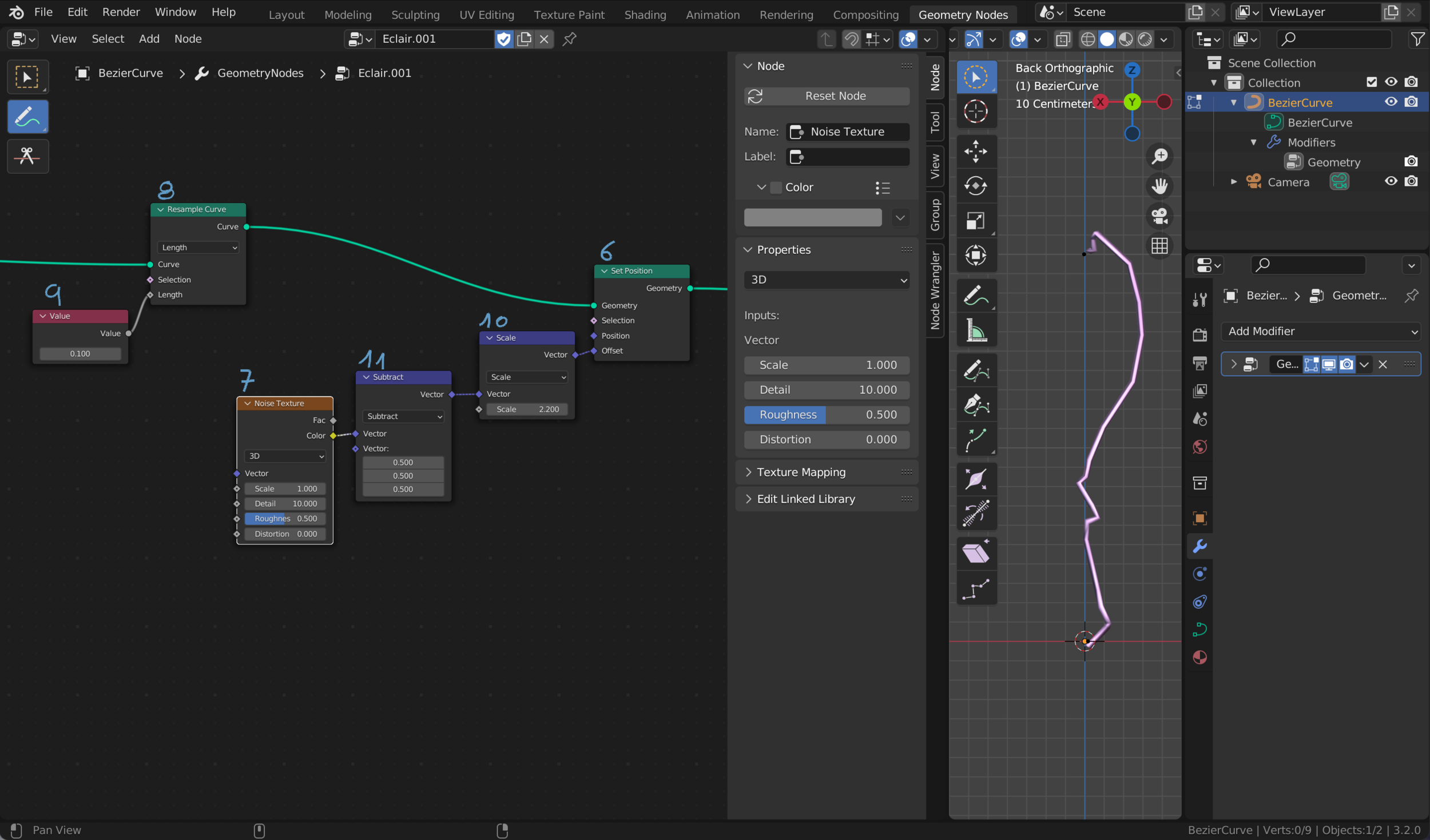Click the Move tool in viewport toolbar
Screen dimensions: 1430x840
(x=975, y=152)
